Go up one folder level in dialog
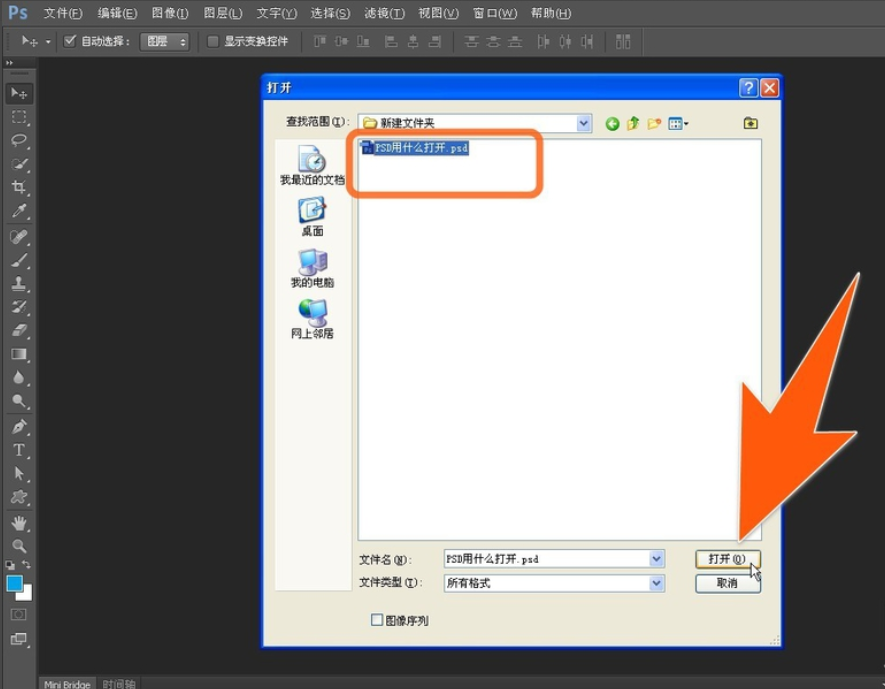The image size is (885, 689). click(x=633, y=124)
